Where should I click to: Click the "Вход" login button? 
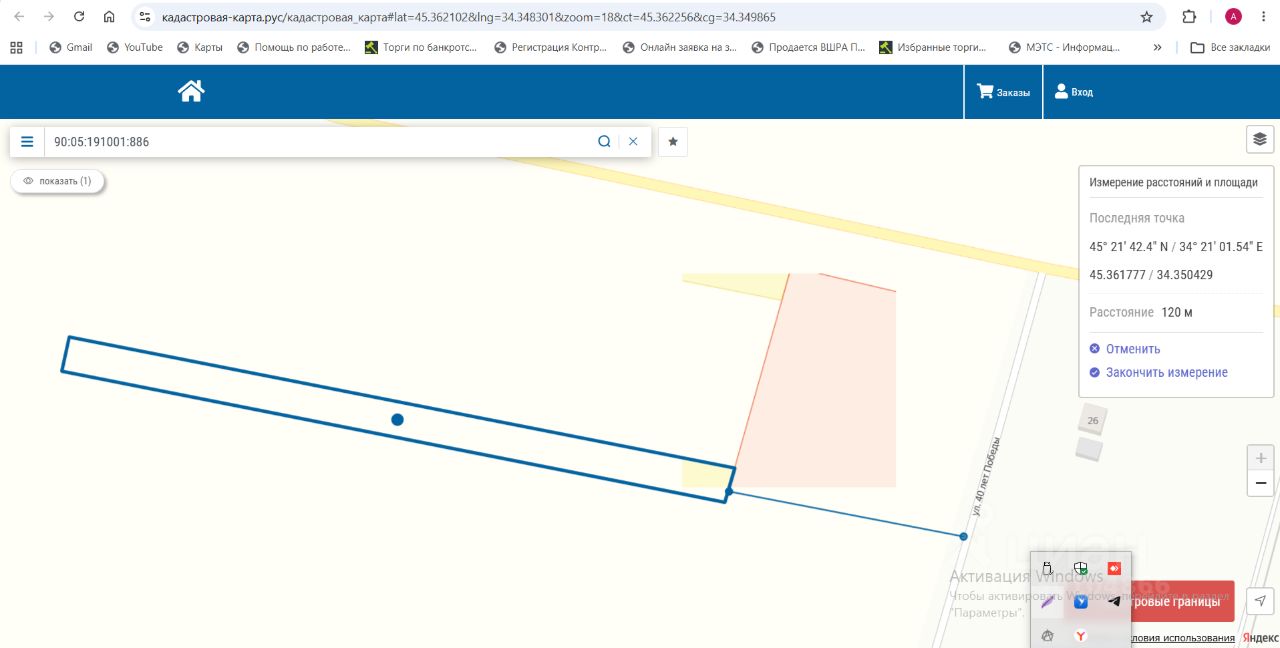tap(1074, 92)
